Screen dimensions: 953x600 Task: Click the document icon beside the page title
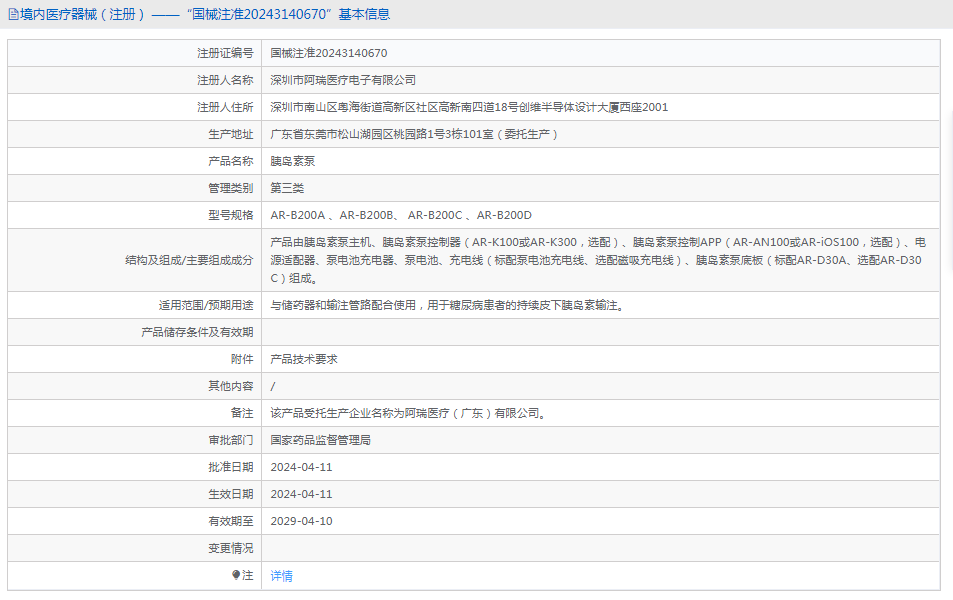pyautogui.click(x=13, y=15)
